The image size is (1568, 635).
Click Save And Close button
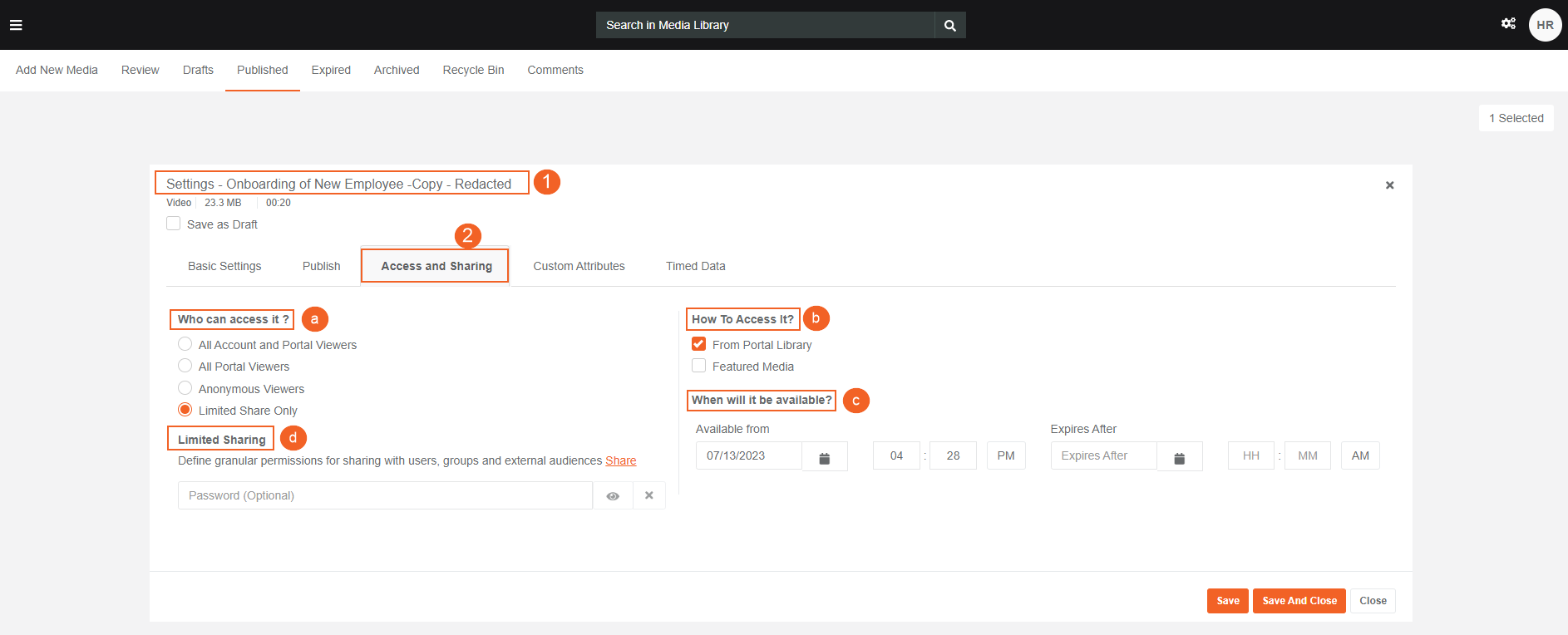pyautogui.click(x=1299, y=601)
